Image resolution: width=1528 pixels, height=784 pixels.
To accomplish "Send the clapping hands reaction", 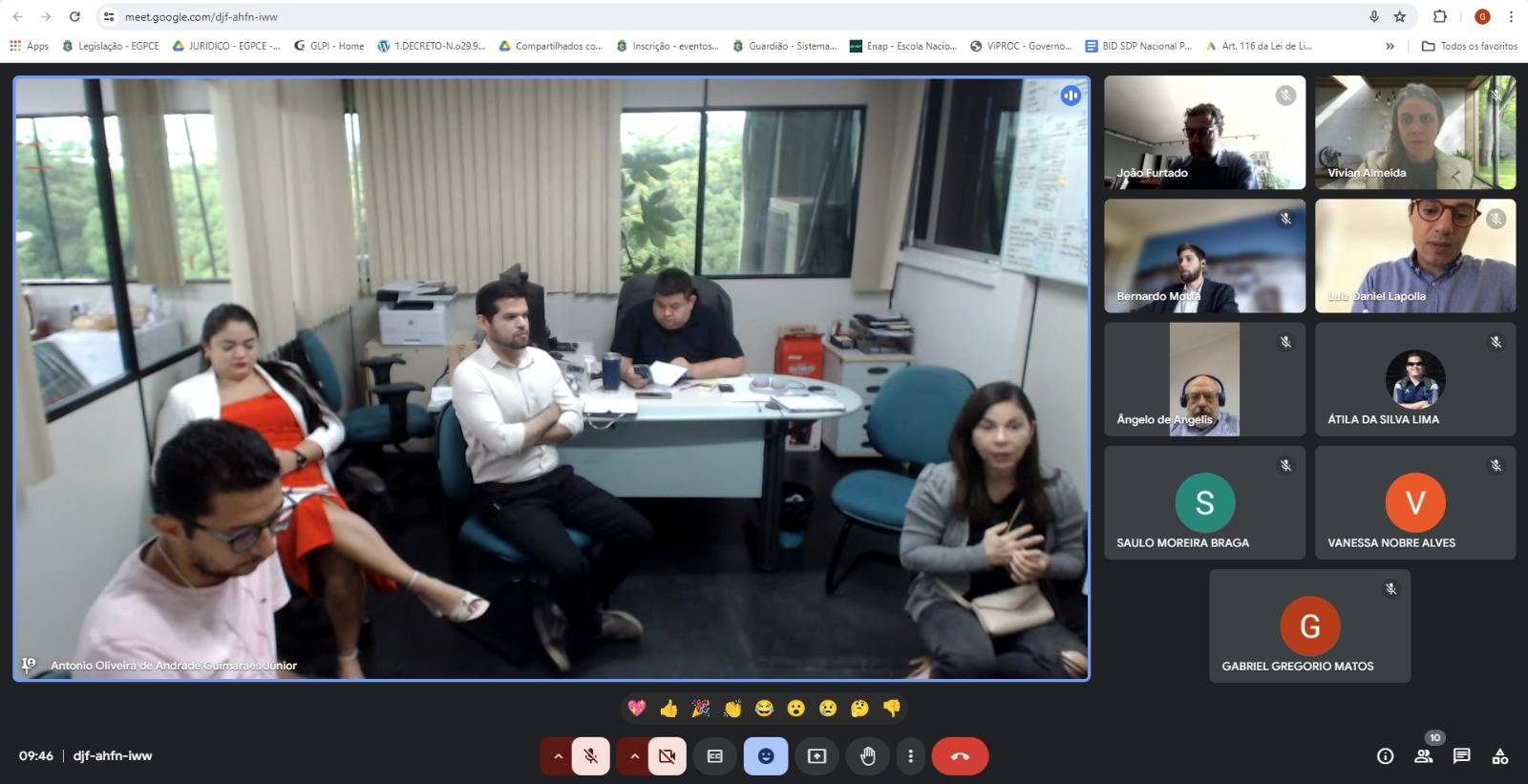I will (x=732, y=708).
